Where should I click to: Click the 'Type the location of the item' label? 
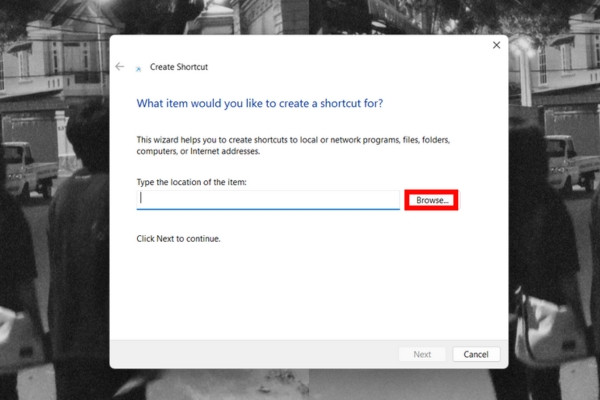coord(191,182)
